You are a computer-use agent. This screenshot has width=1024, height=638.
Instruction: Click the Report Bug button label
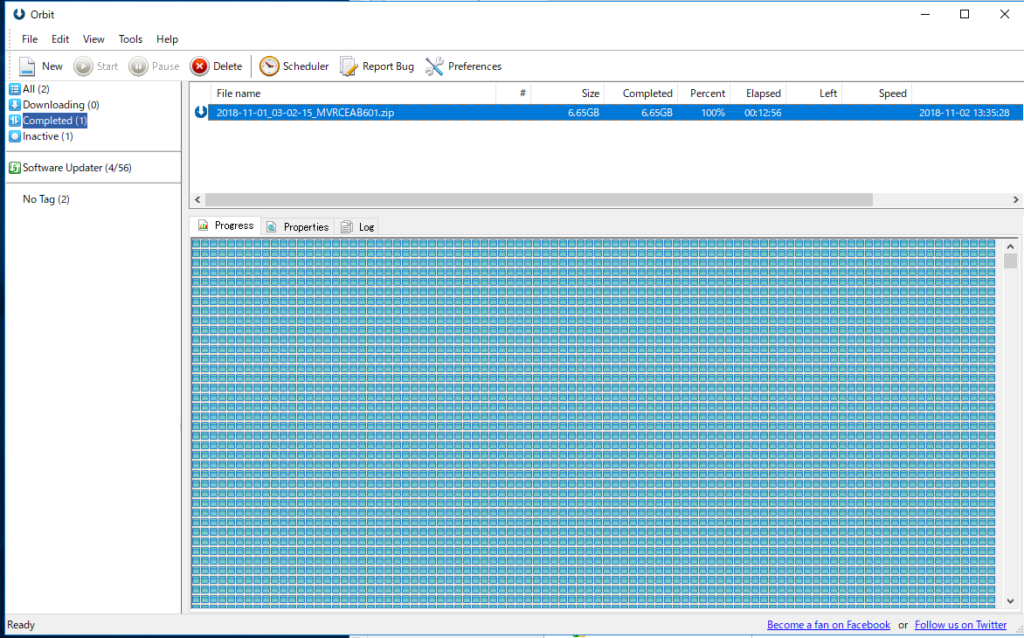coord(388,66)
